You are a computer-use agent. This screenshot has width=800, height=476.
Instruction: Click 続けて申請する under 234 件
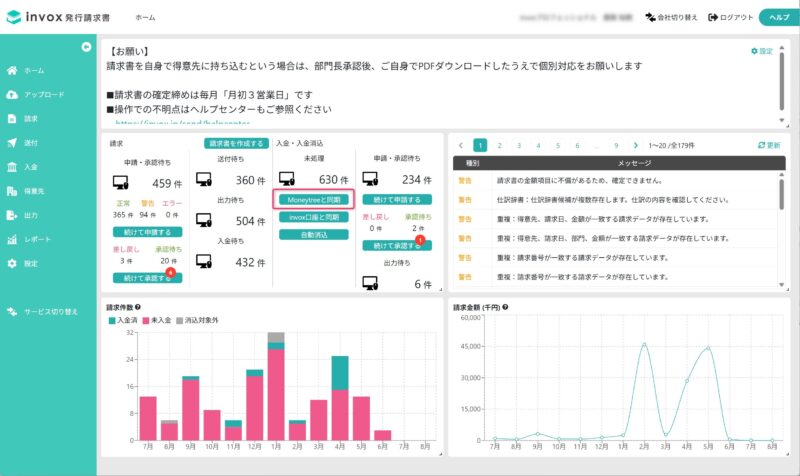tap(397, 199)
